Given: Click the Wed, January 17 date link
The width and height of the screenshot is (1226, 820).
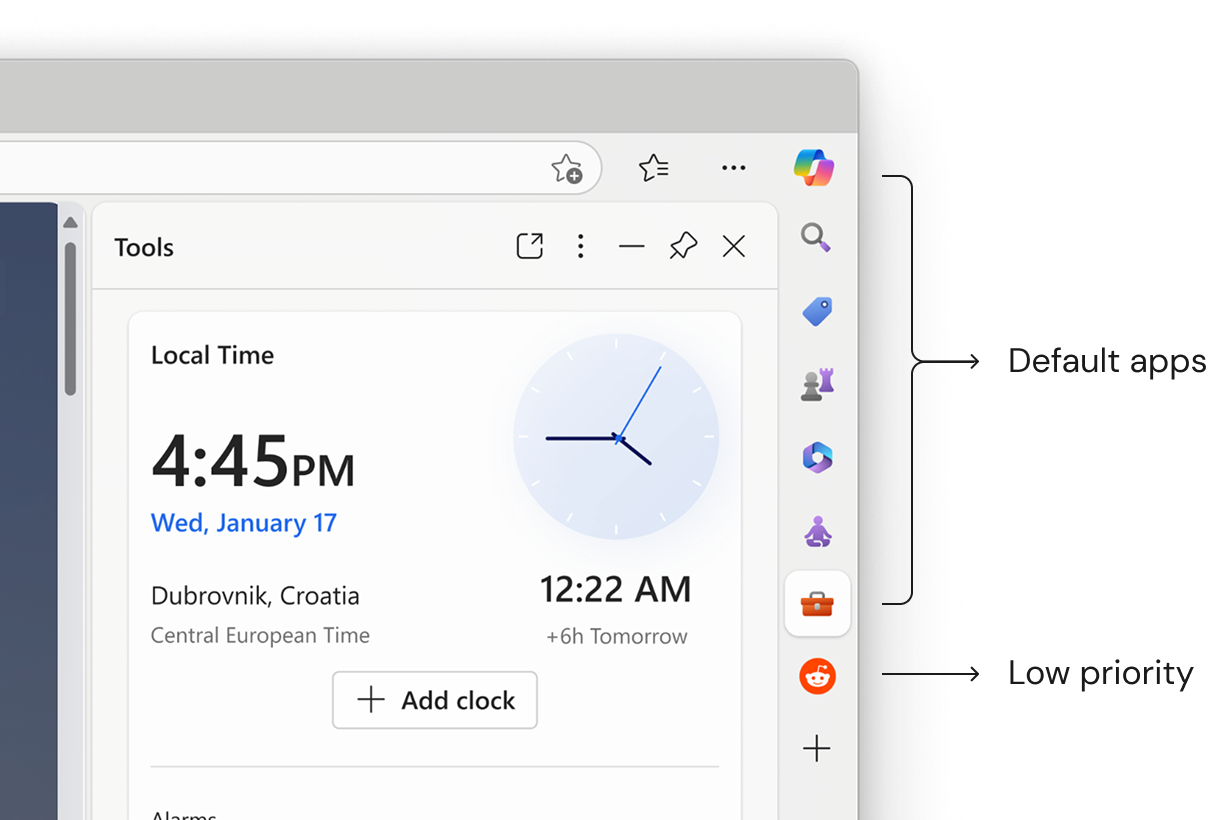Looking at the screenshot, I should coord(244,523).
